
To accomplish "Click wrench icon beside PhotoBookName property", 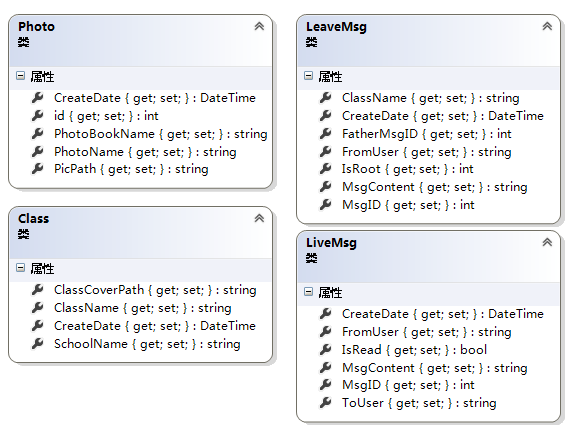I will [38, 134].
